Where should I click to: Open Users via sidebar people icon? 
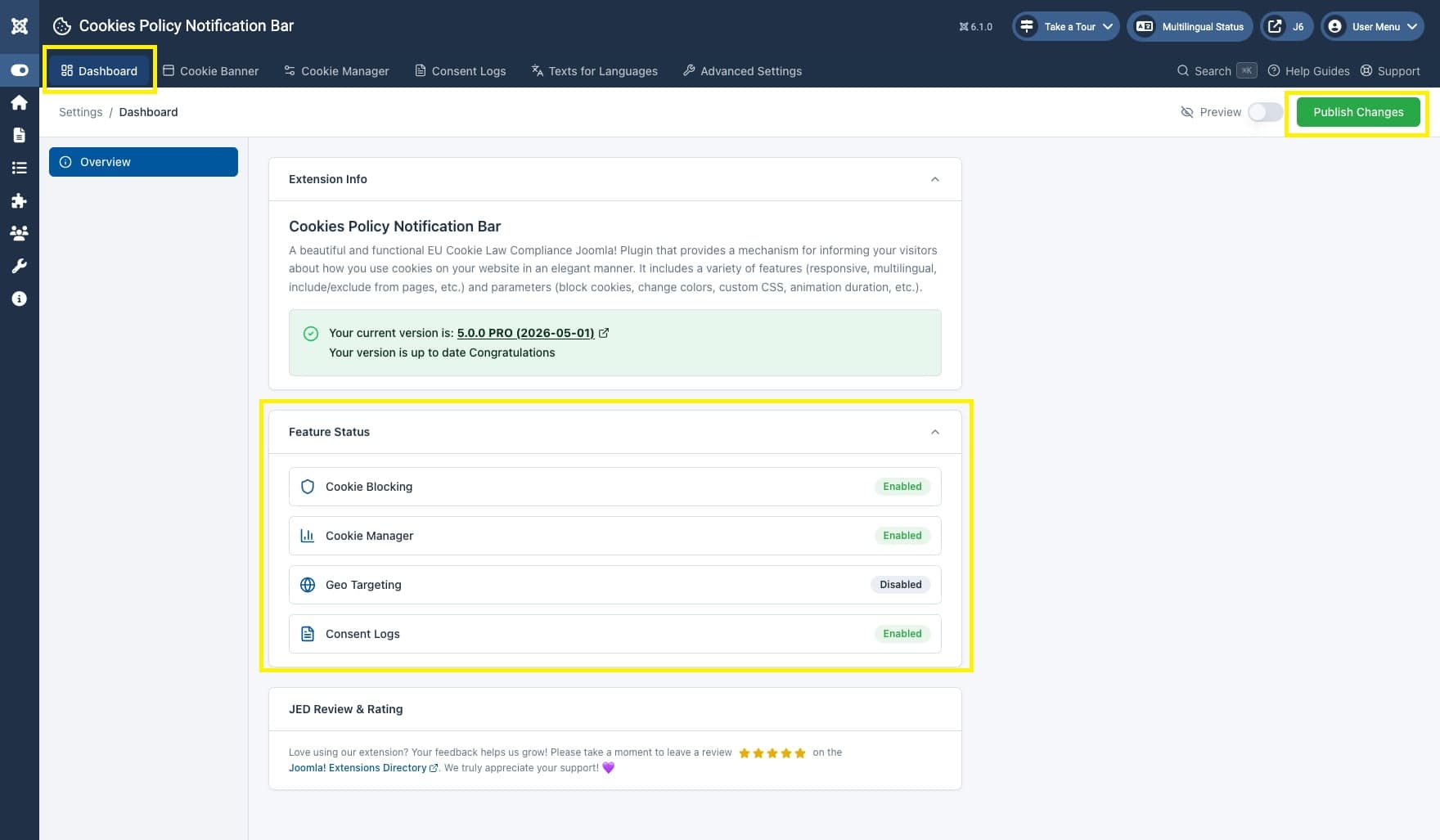pyautogui.click(x=20, y=233)
